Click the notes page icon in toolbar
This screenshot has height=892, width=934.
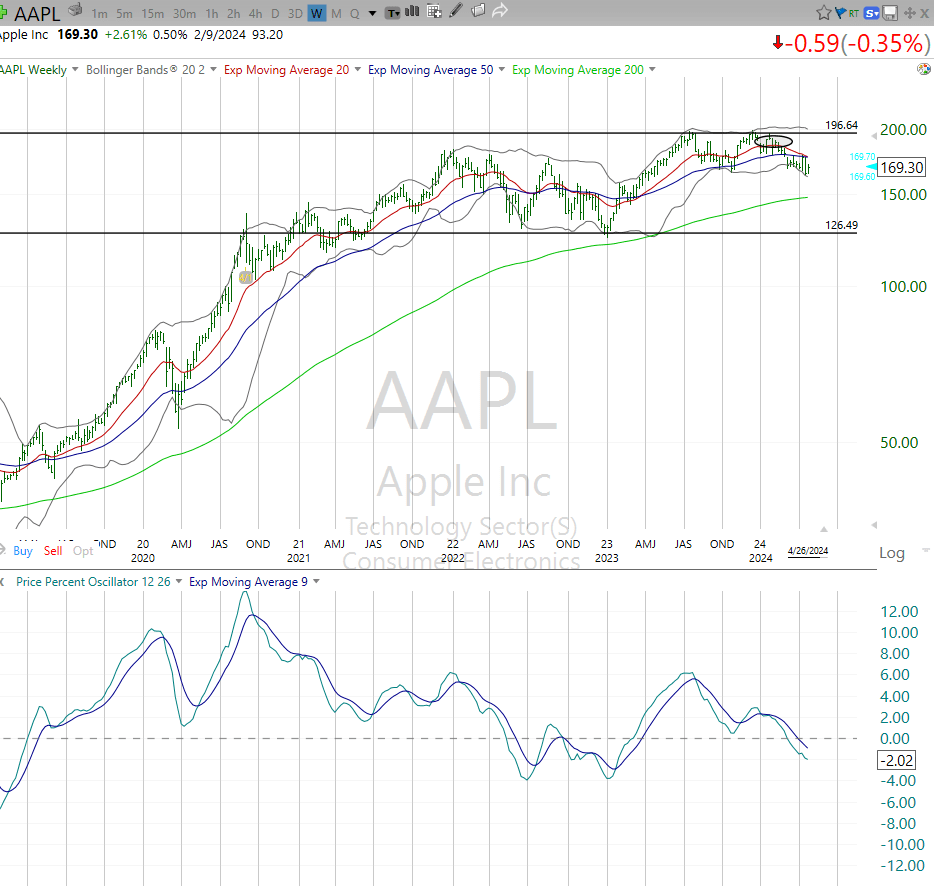coord(477,11)
